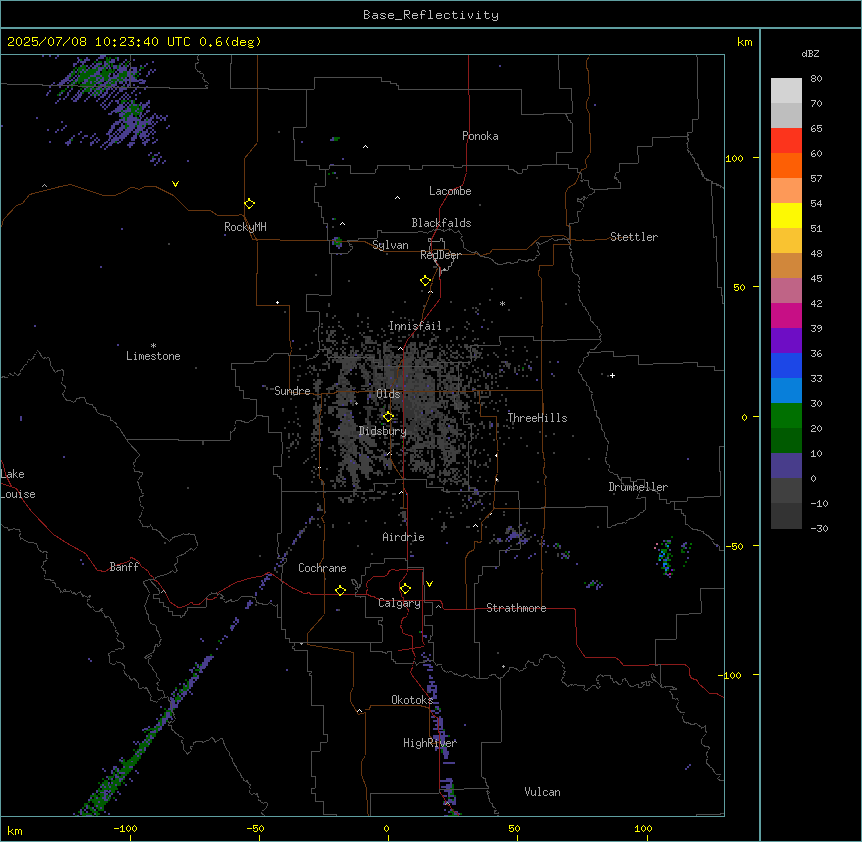Click the HighRiver label
This screenshot has height=842, width=862.
point(430,743)
